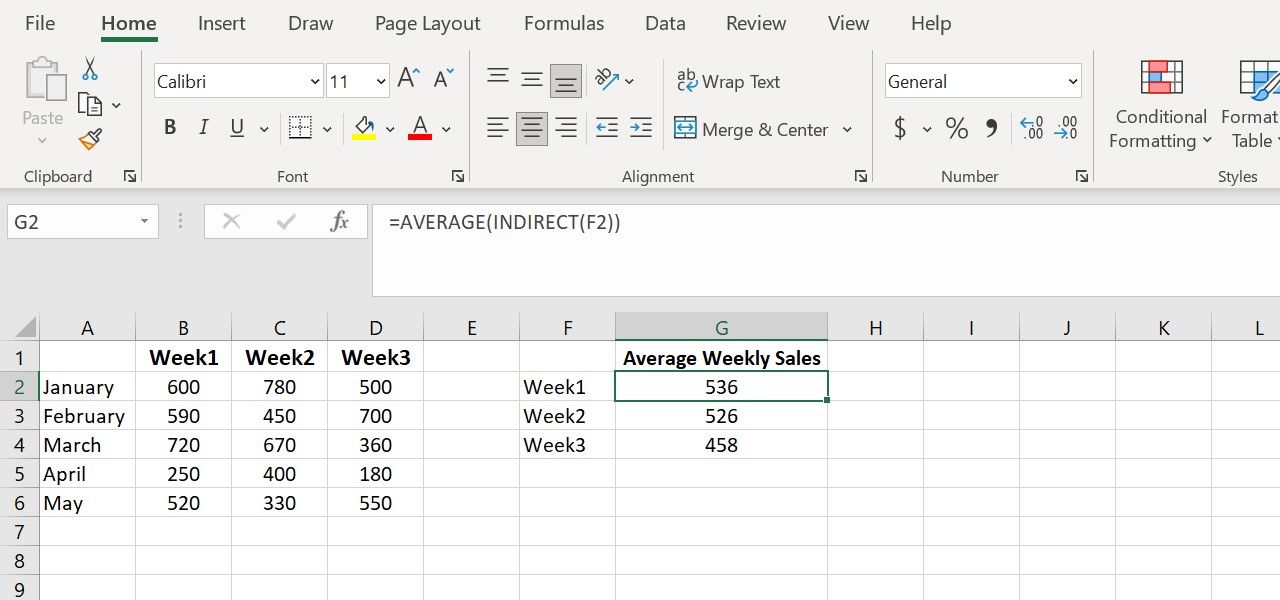This screenshot has height=600, width=1280.
Task: Click the Comma Style icon
Action: (992, 128)
